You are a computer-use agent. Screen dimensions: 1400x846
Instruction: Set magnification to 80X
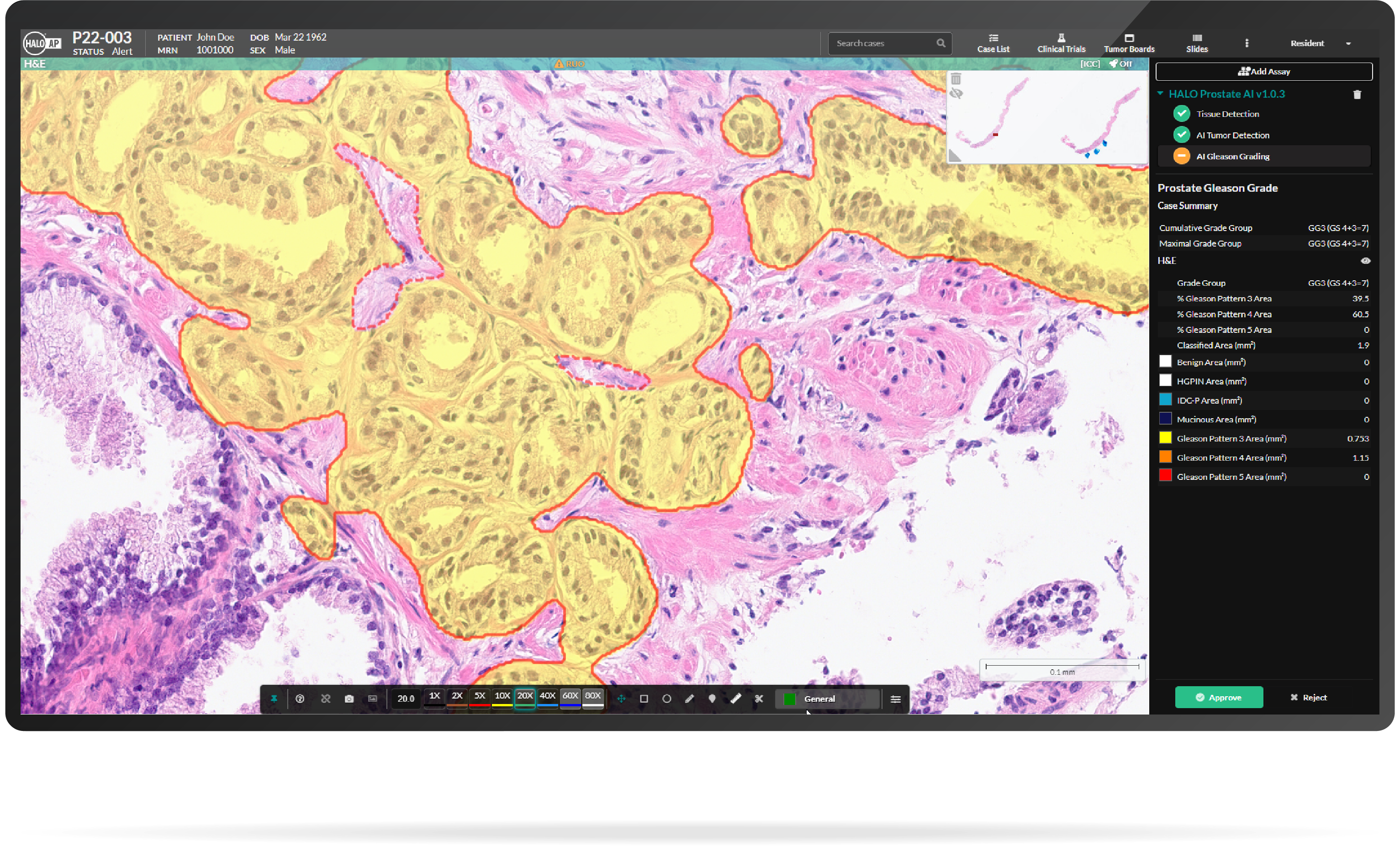(592, 699)
